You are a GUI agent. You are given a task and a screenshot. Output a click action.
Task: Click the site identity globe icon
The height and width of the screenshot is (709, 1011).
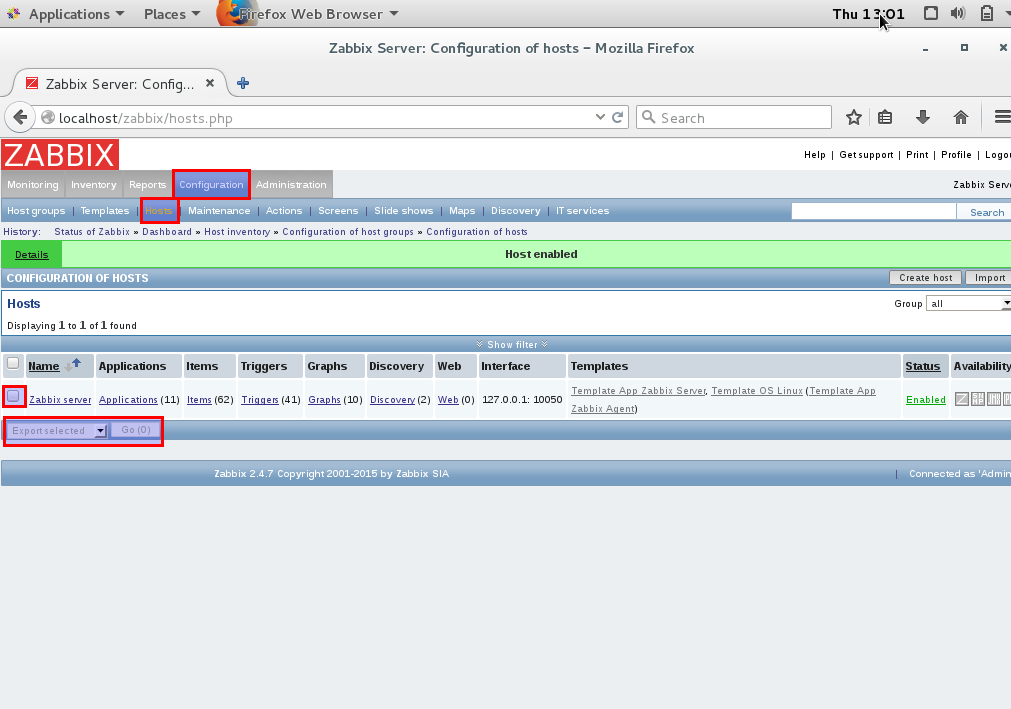click(48, 117)
